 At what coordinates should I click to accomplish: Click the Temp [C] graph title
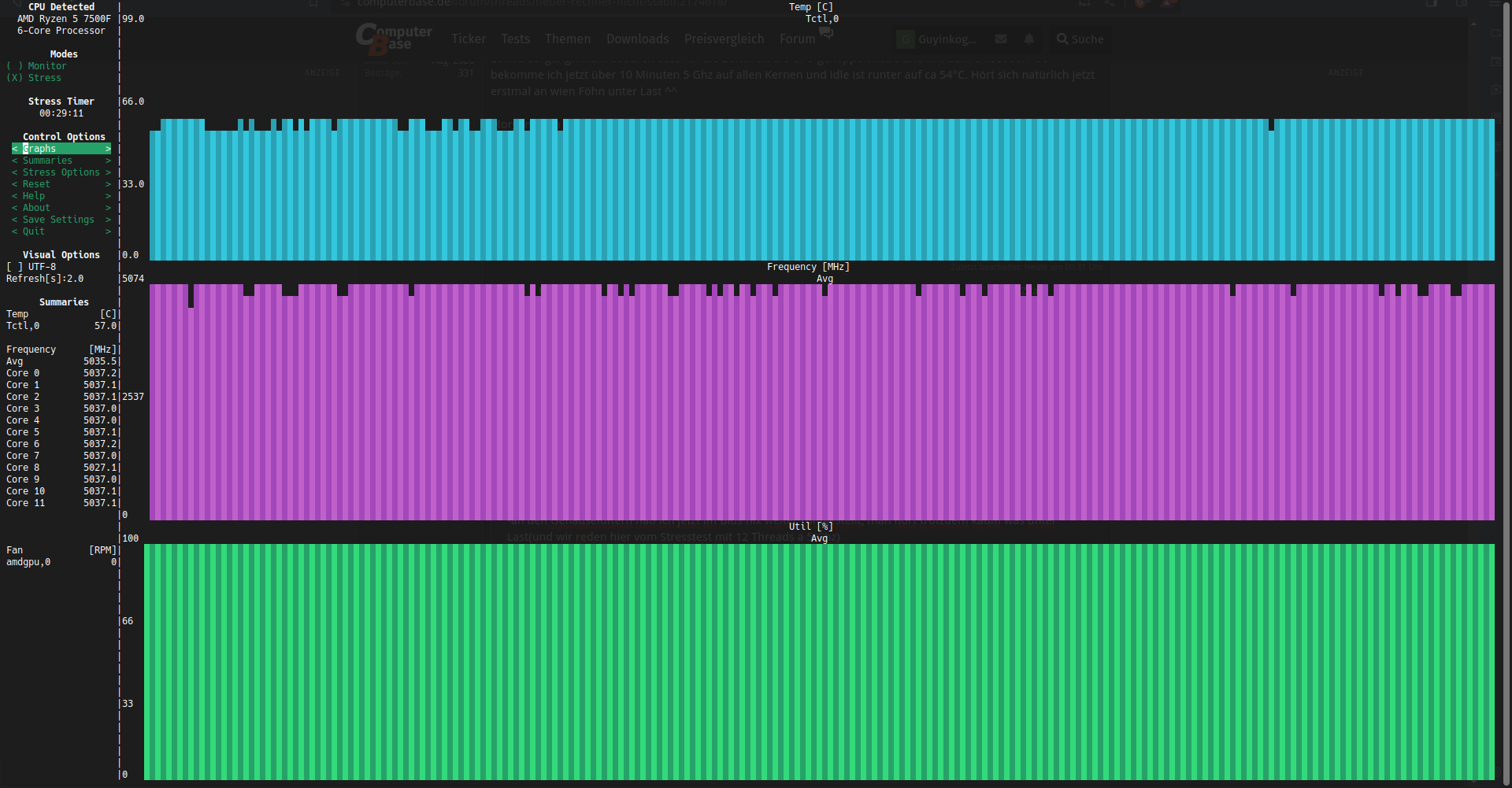811,7
